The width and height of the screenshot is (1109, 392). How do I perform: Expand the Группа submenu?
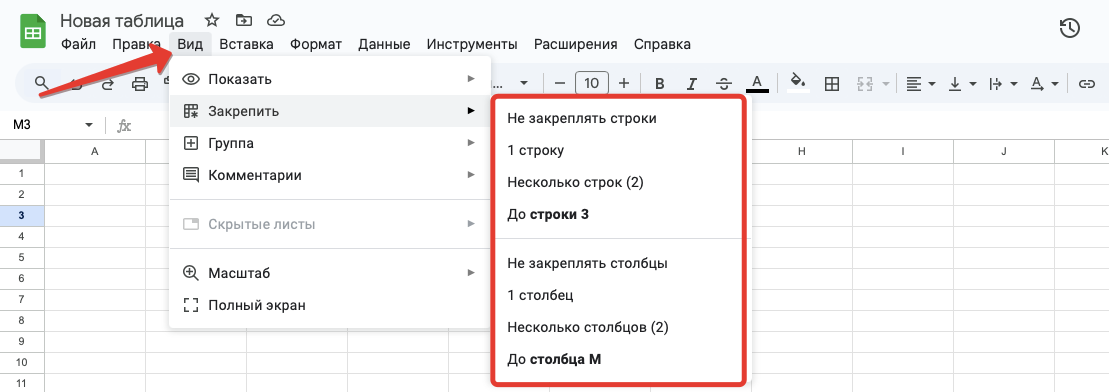(330, 143)
